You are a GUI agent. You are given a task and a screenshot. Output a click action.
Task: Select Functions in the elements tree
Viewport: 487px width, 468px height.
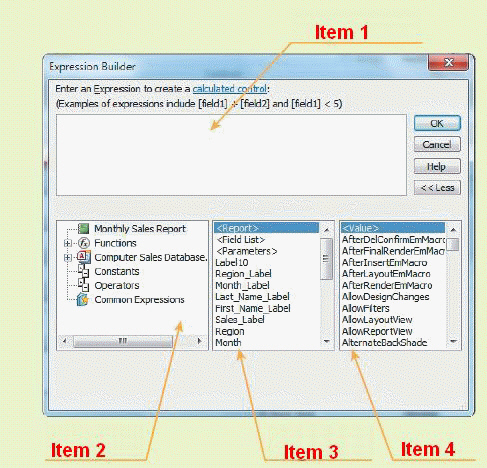(115, 243)
